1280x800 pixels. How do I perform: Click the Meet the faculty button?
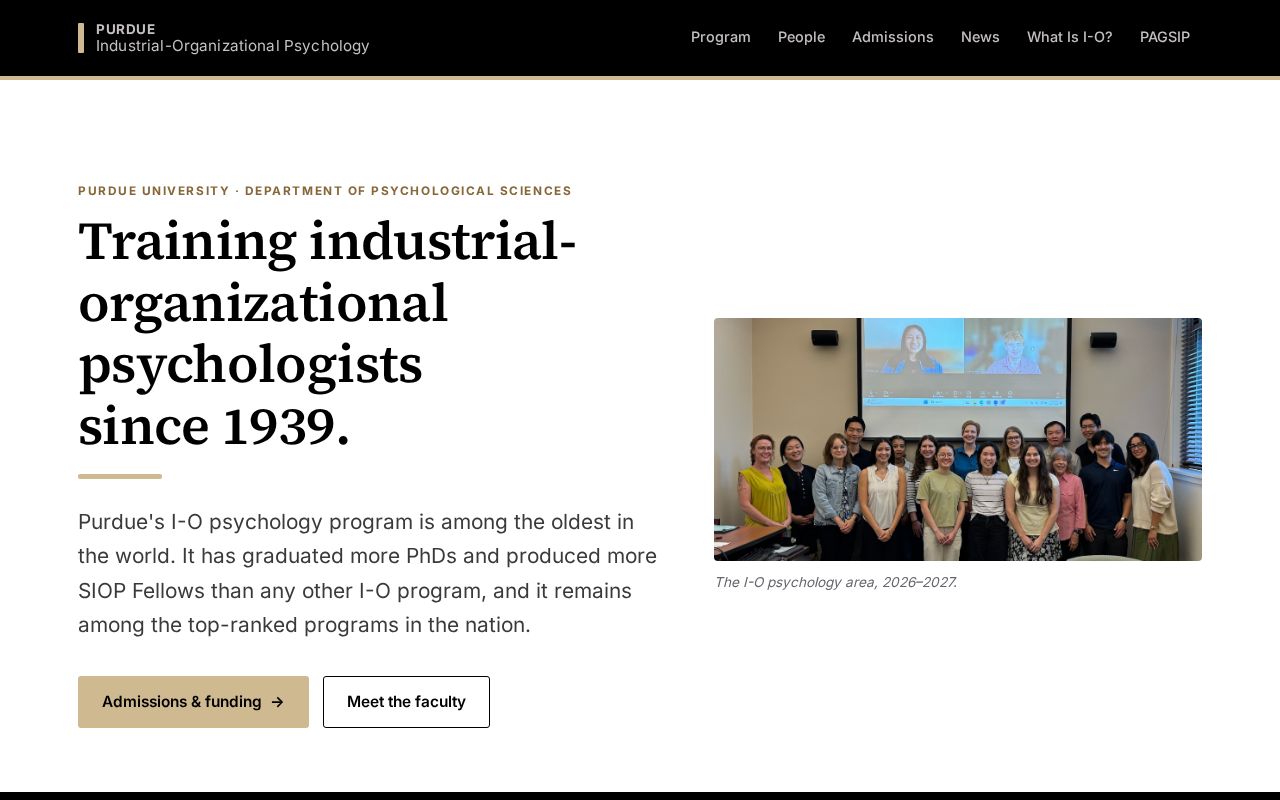click(406, 702)
